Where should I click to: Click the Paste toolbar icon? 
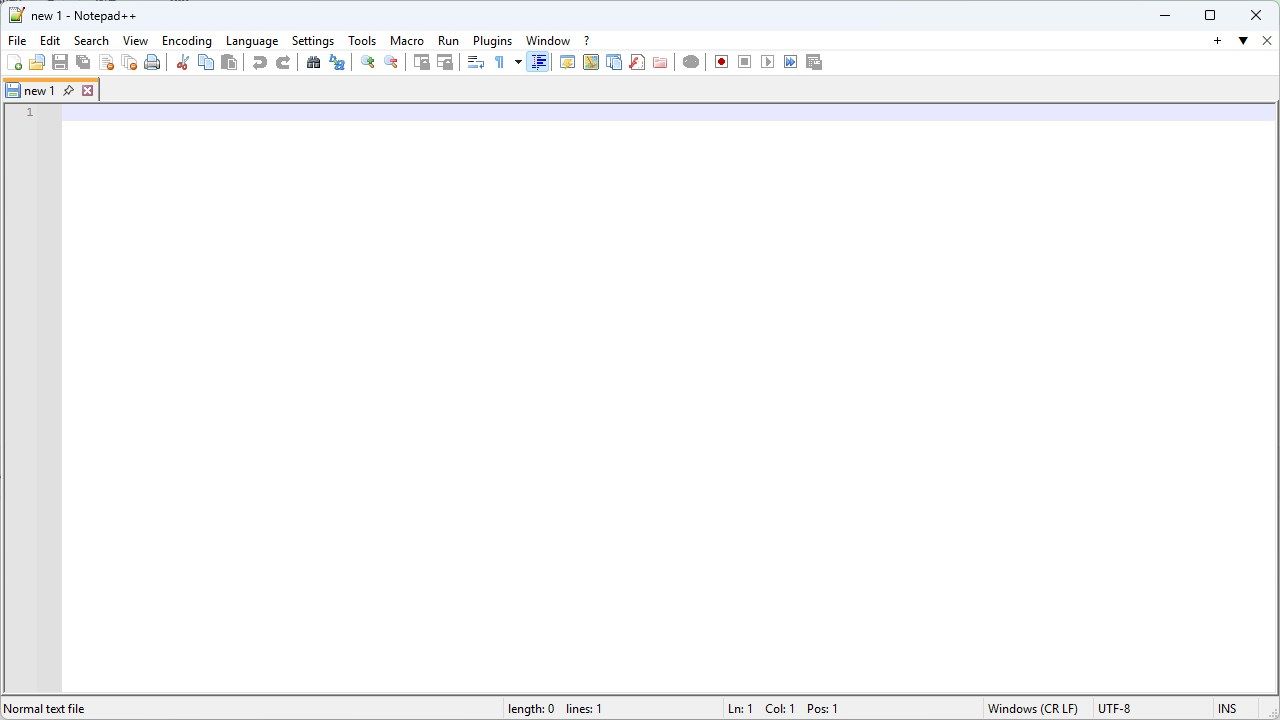(x=229, y=62)
